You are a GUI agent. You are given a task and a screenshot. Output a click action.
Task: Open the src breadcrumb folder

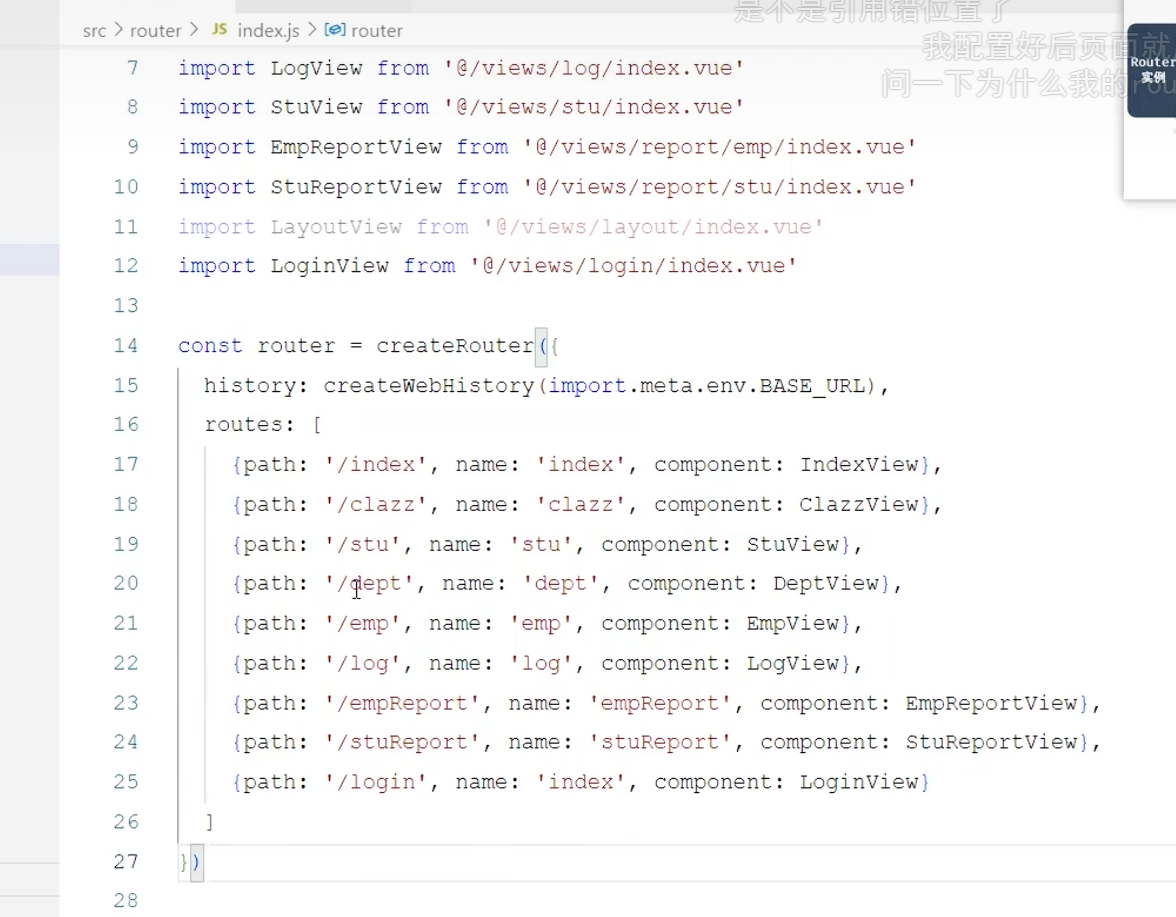coord(94,31)
